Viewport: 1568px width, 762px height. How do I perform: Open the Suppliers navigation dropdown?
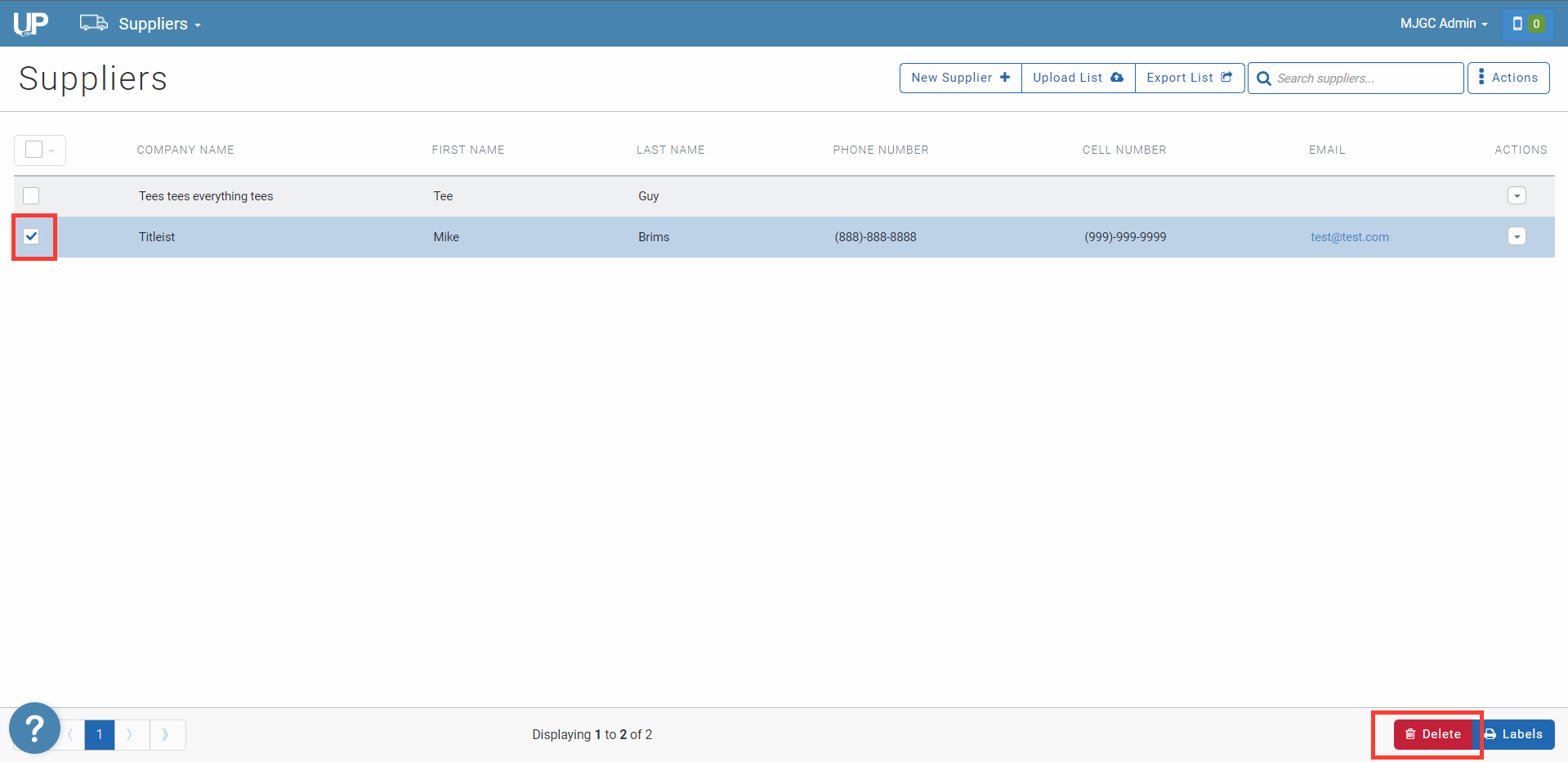click(159, 24)
